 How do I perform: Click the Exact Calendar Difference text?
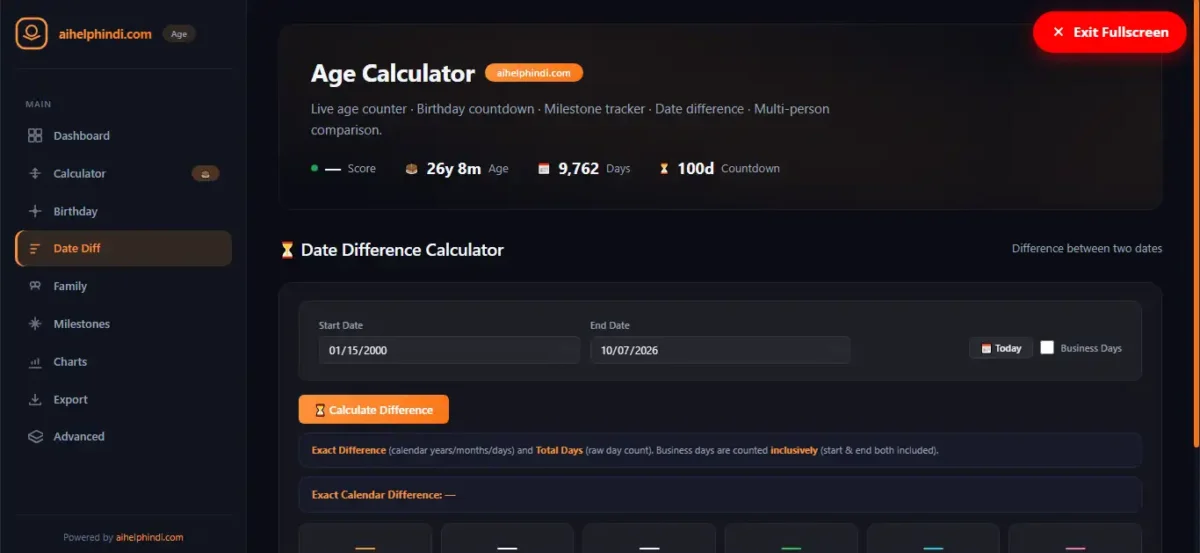[384, 495]
